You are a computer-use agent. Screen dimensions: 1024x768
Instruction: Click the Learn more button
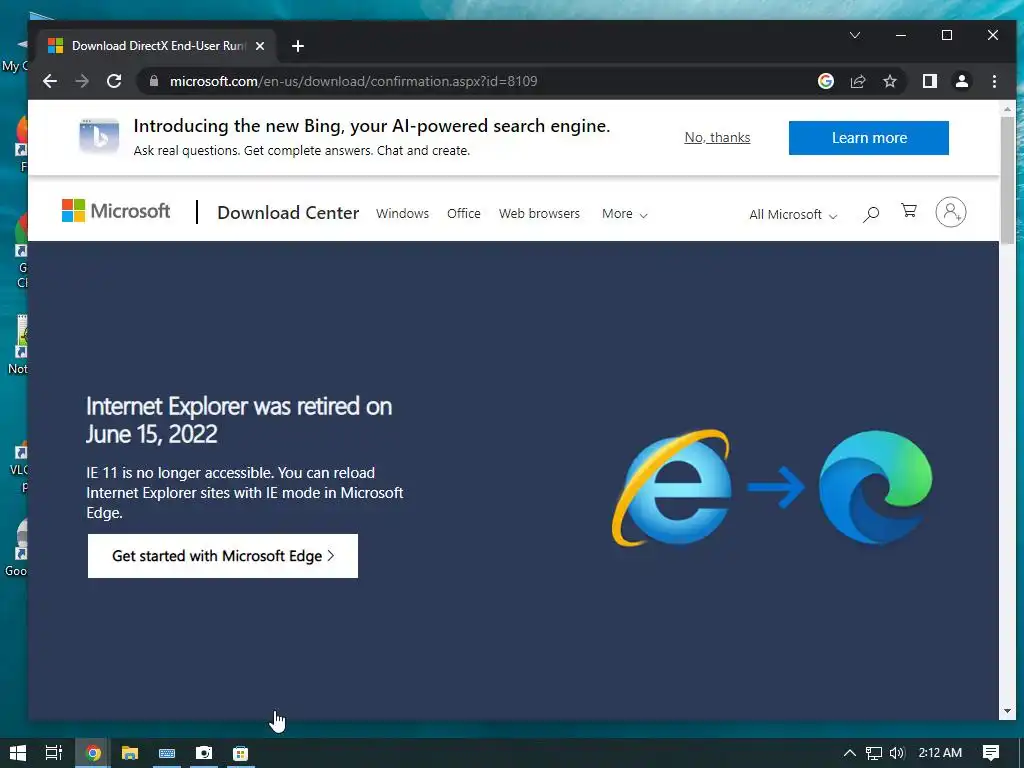(869, 138)
